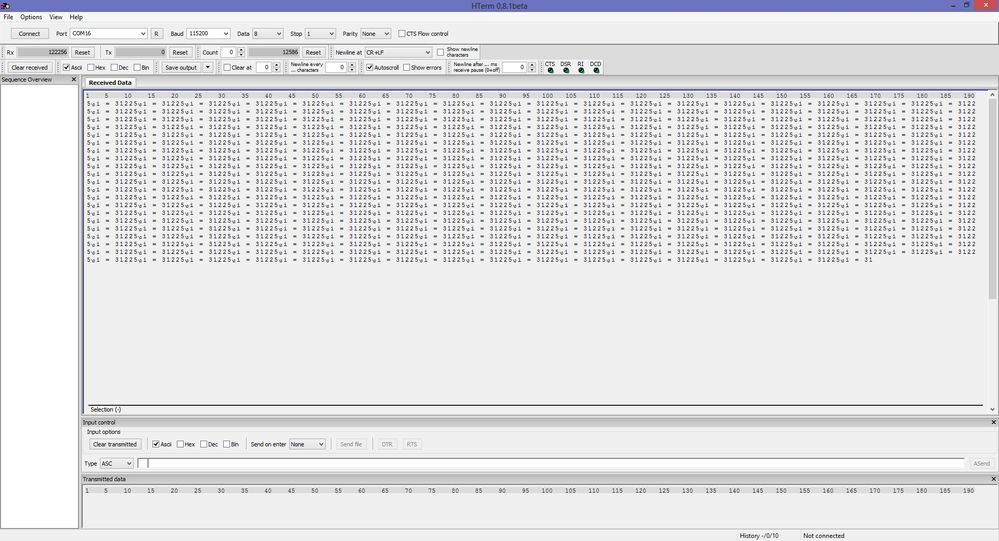Viewport: 999px width, 541px height.
Task: Uncheck Ascii display in received data toolbar
Action: click(x=66, y=68)
